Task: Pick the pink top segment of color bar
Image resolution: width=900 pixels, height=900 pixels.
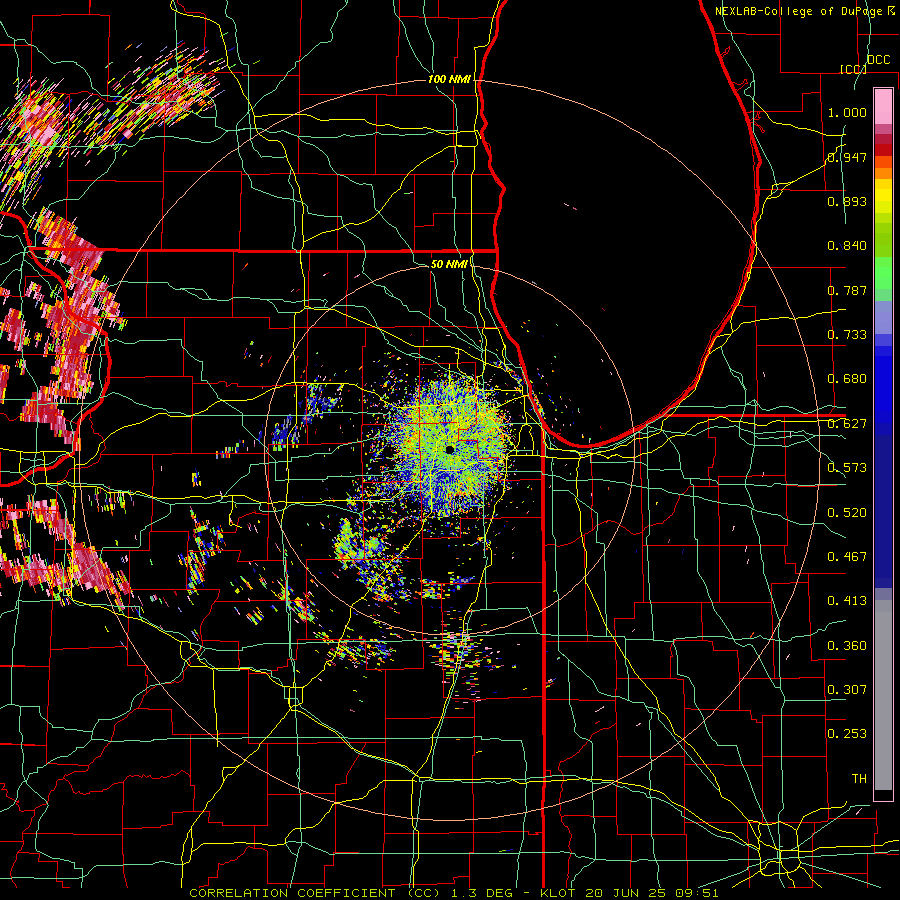Action: tap(883, 106)
